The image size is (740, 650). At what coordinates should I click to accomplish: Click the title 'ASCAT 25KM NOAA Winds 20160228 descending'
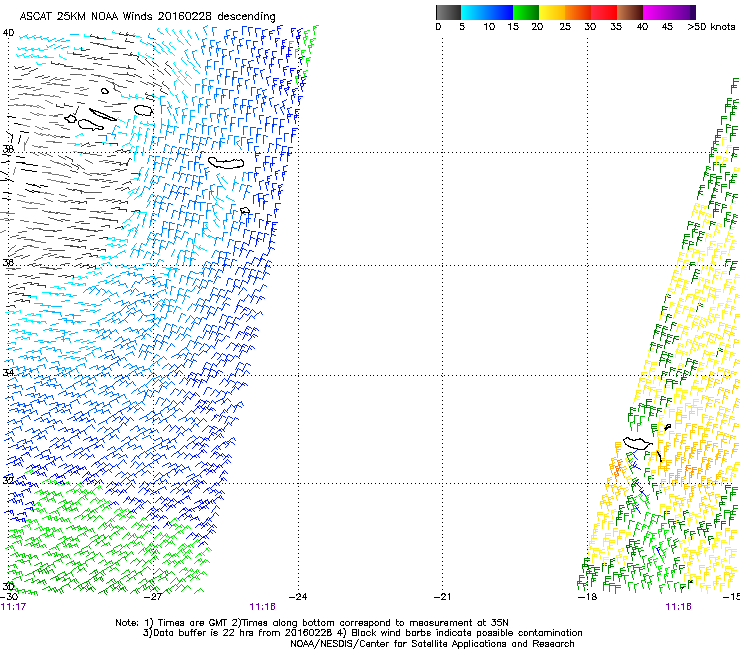click(x=147, y=17)
